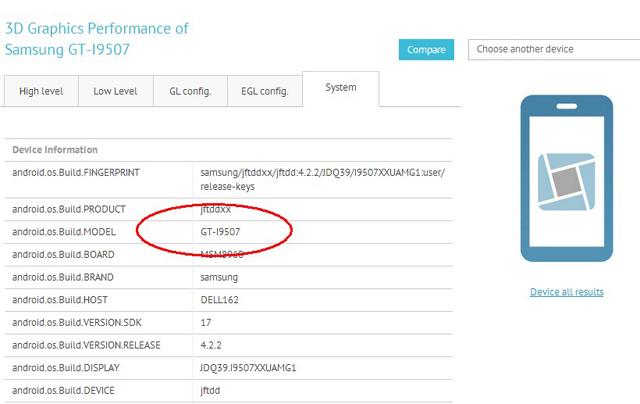Click the Device Information section header
The image size is (640, 404).
(x=55, y=150)
